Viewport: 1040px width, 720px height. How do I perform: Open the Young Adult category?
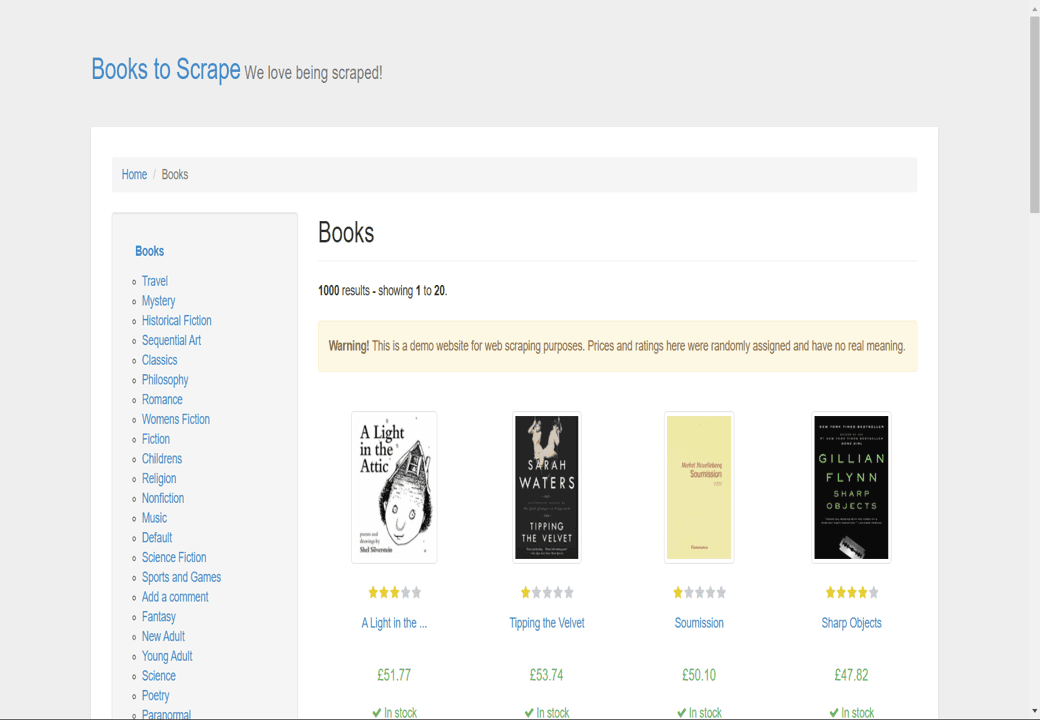click(167, 656)
